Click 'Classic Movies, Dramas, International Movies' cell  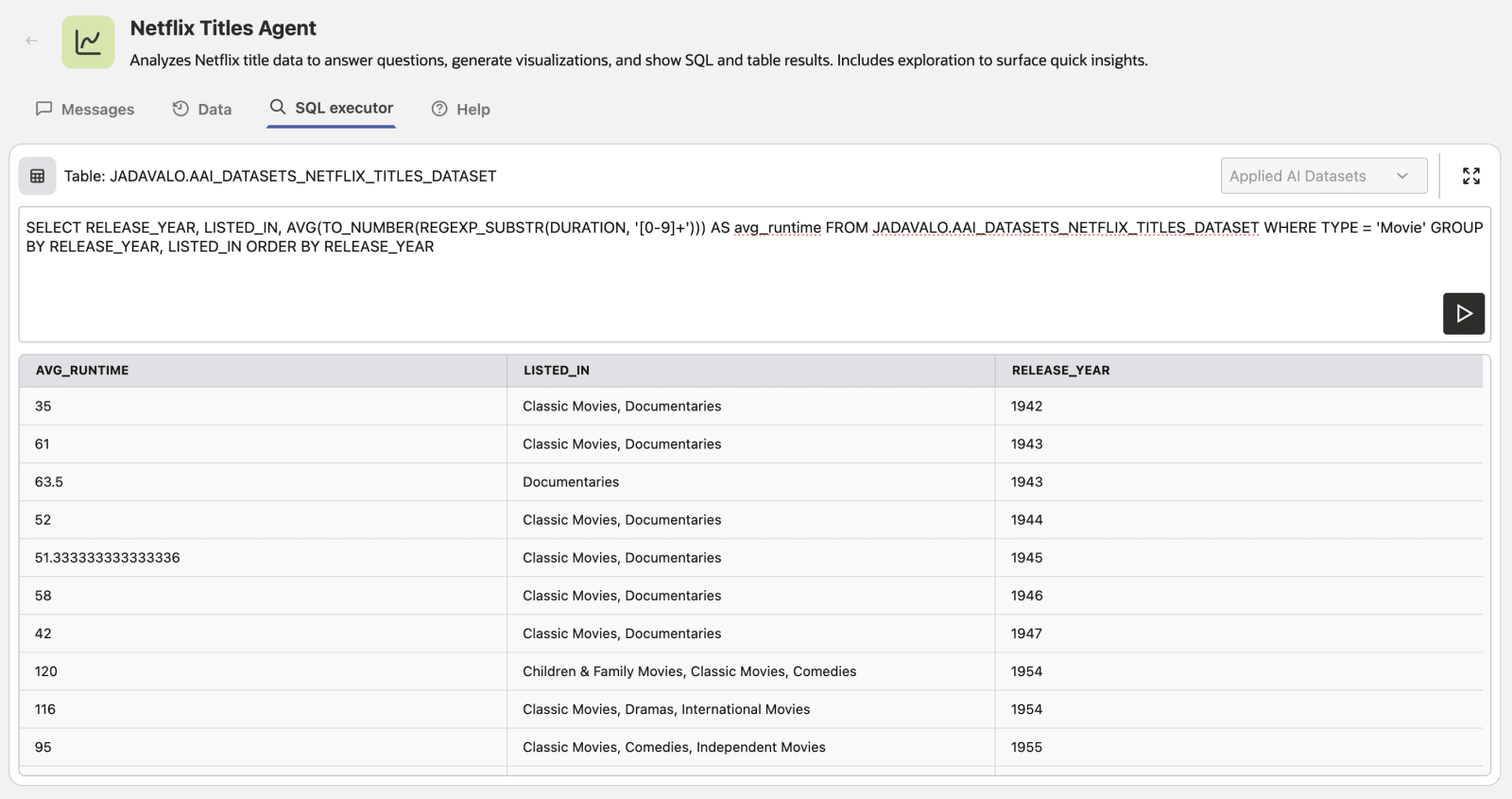tap(750, 709)
